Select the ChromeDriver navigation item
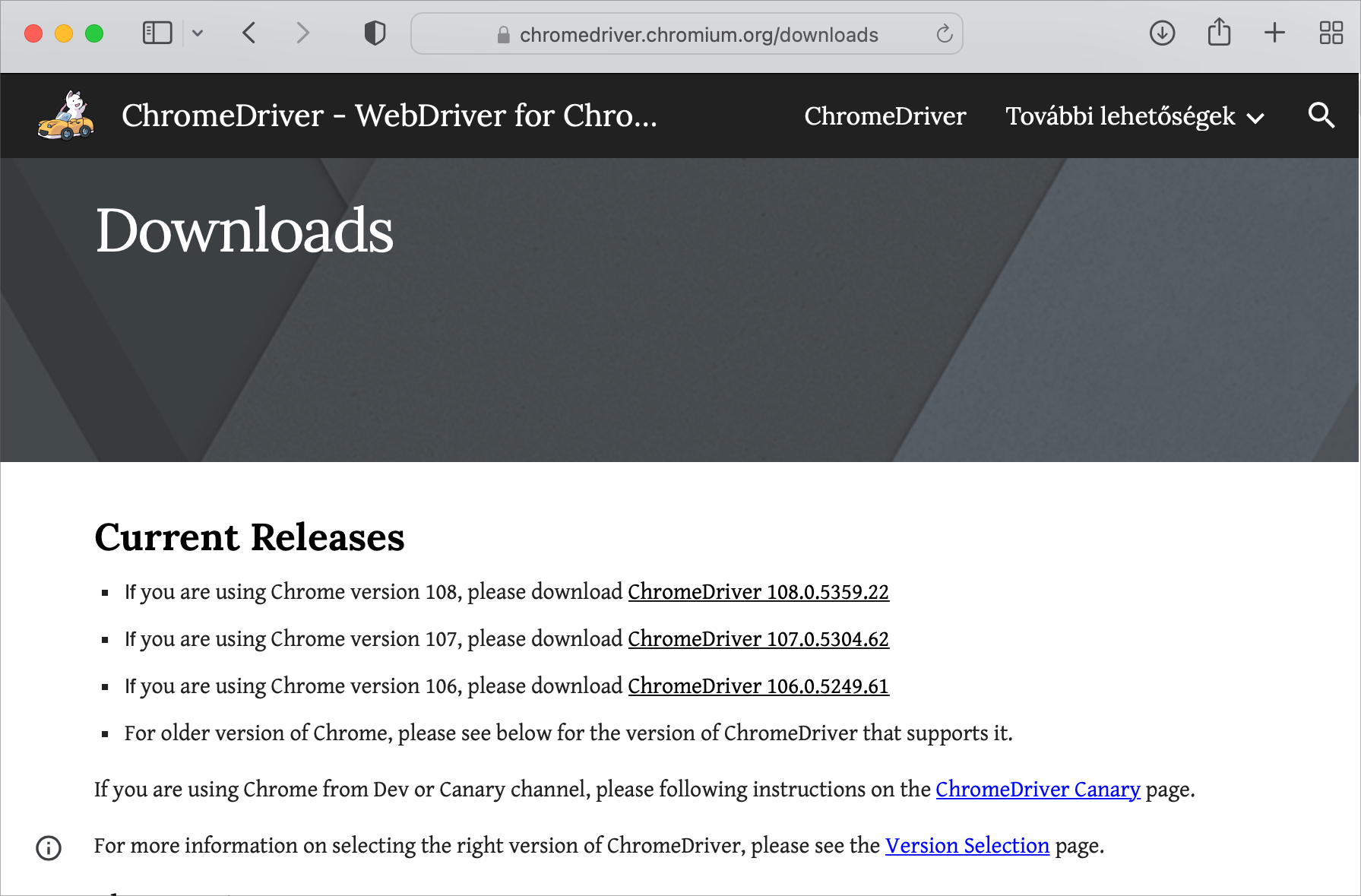 click(885, 116)
